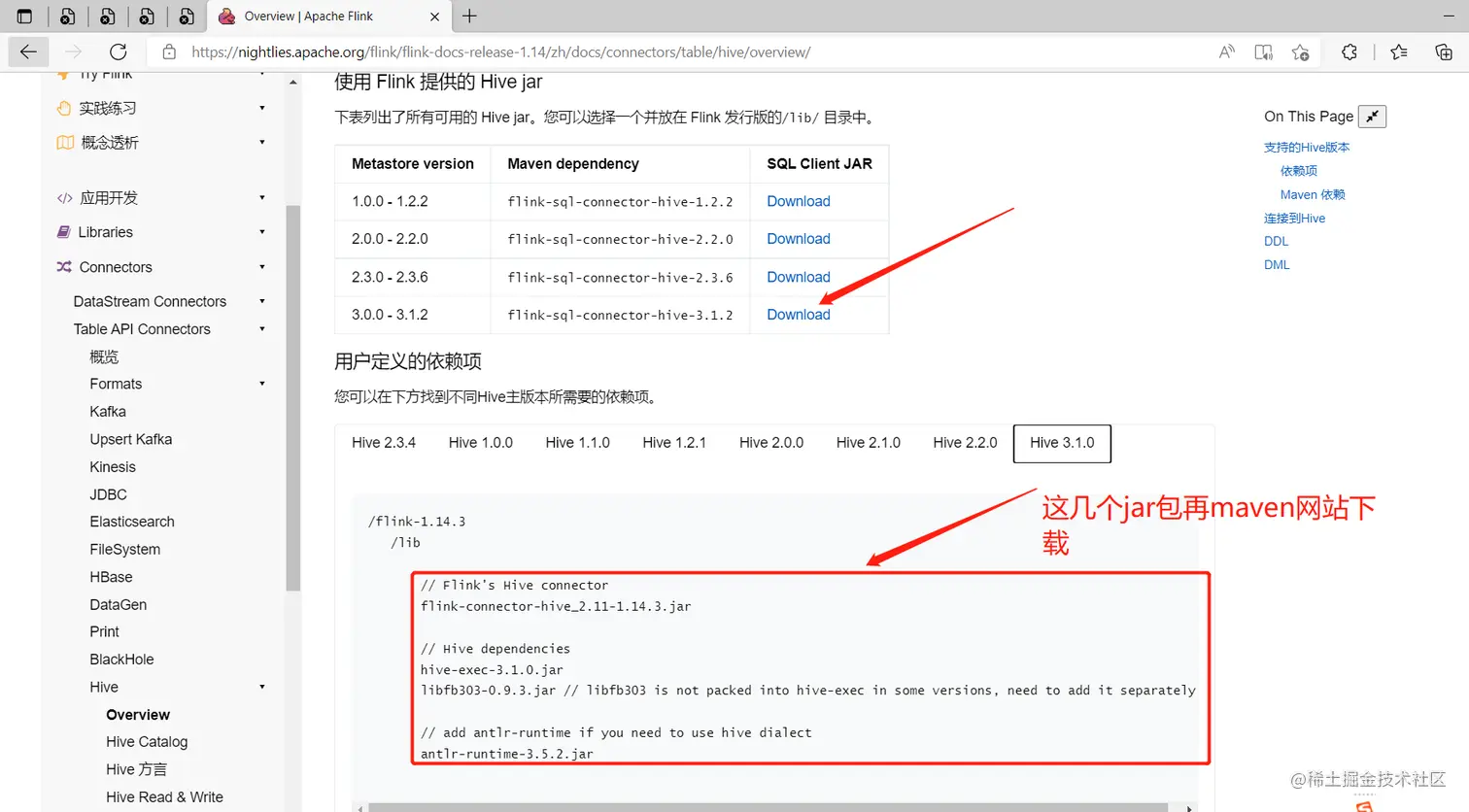Close the Overview Apache Flink tab
1469x812 pixels.
point(434,17)
